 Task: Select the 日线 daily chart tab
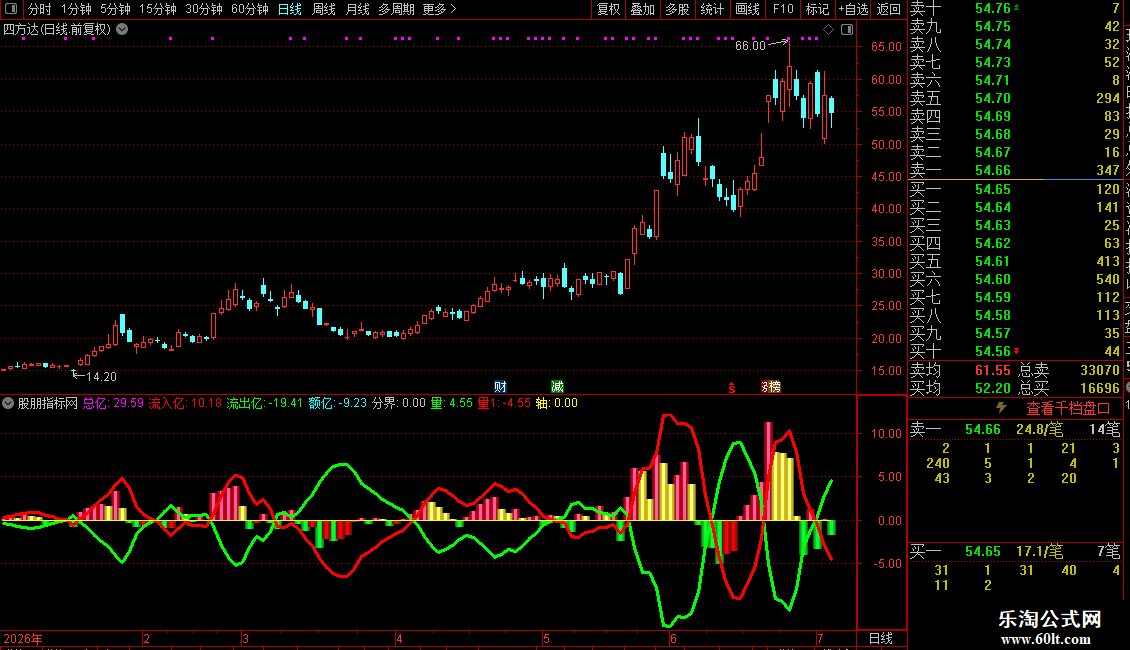tap(290, 9)
